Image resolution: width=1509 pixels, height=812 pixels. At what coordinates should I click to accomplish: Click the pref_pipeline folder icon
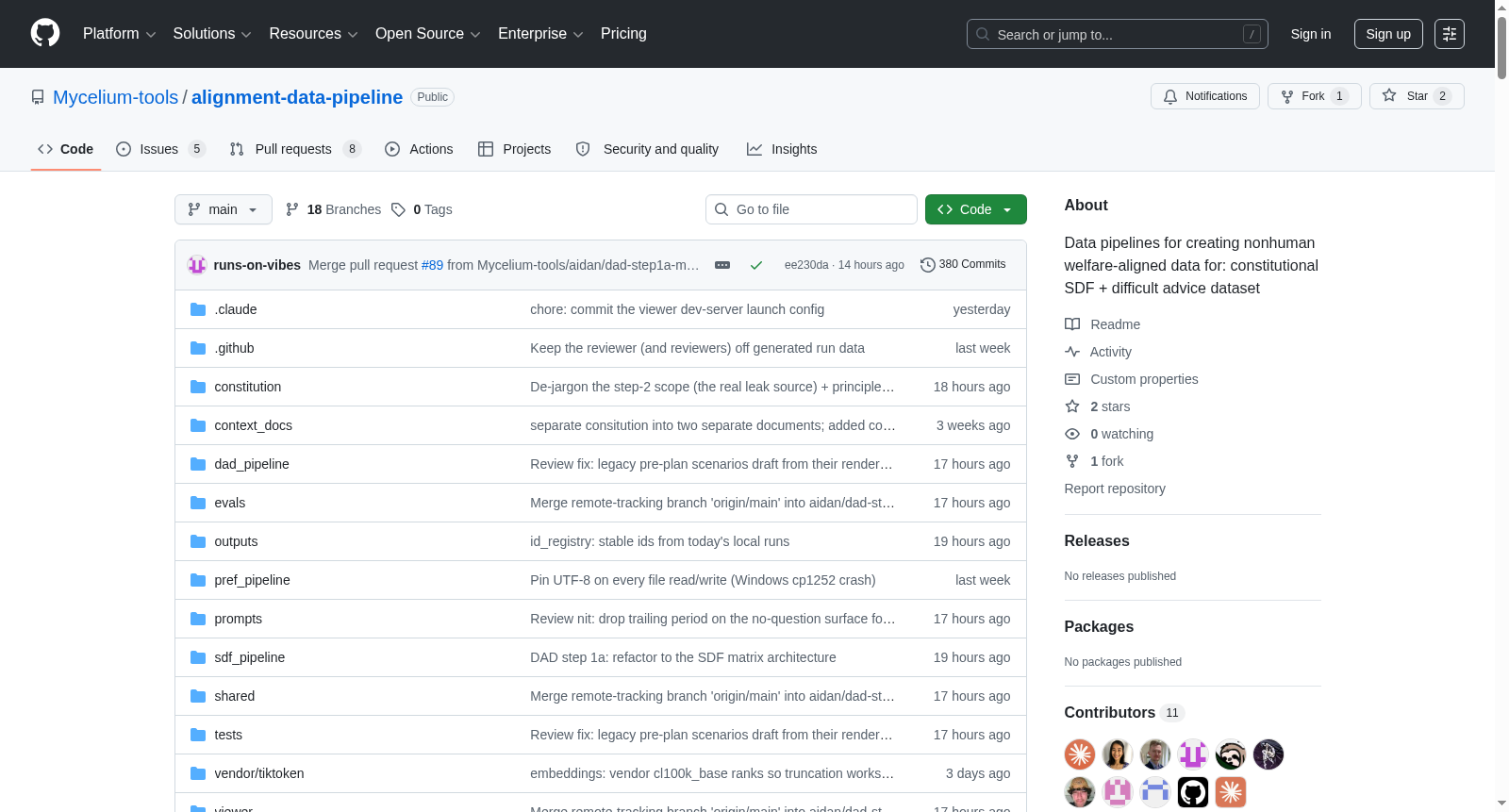(x=198, y=580)
